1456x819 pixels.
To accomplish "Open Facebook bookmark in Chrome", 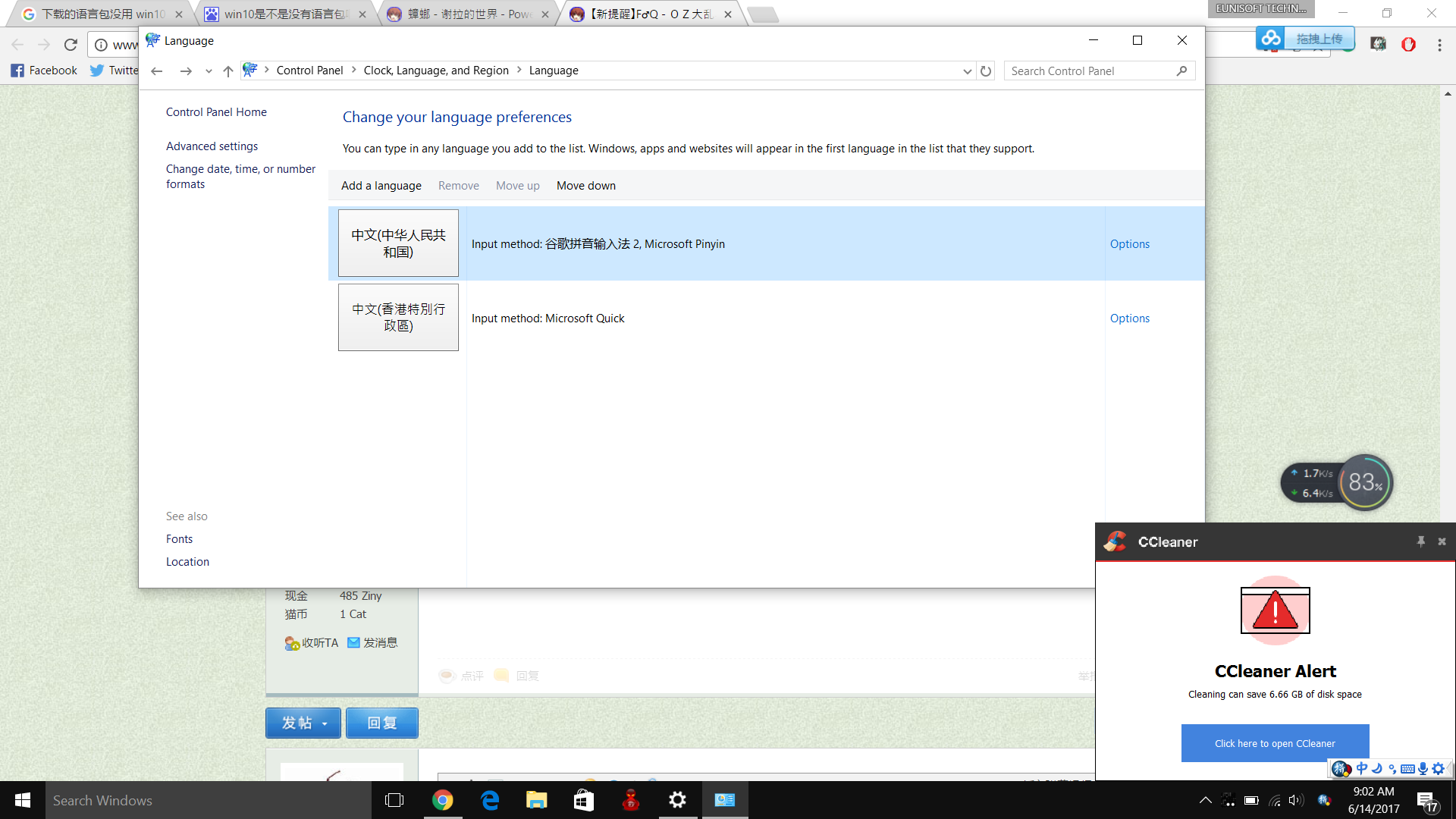I will (x=44, y=71).
